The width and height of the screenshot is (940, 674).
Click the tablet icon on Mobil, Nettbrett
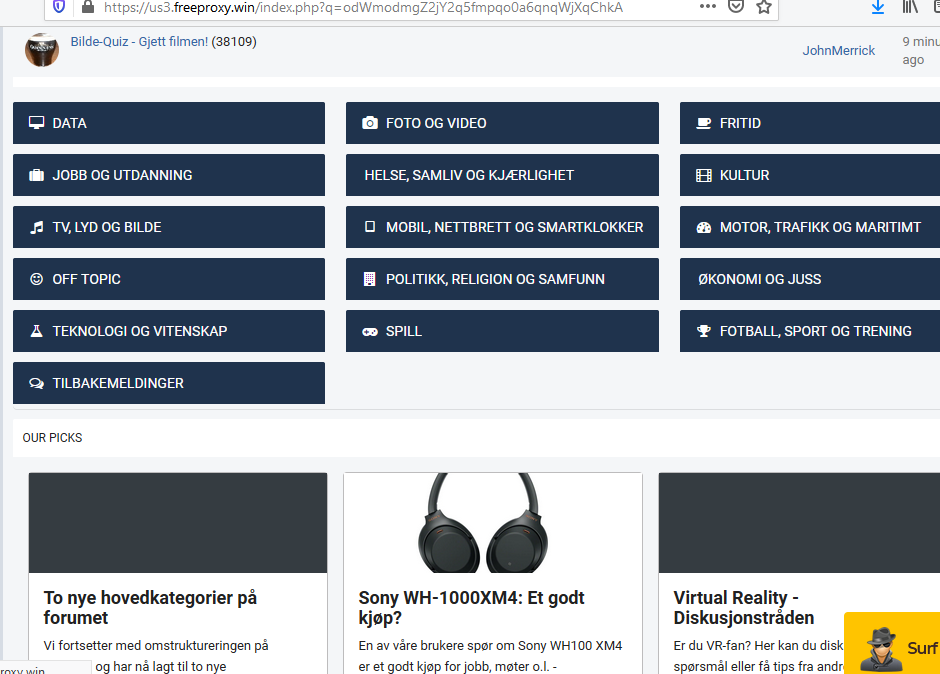coord(370,227)
